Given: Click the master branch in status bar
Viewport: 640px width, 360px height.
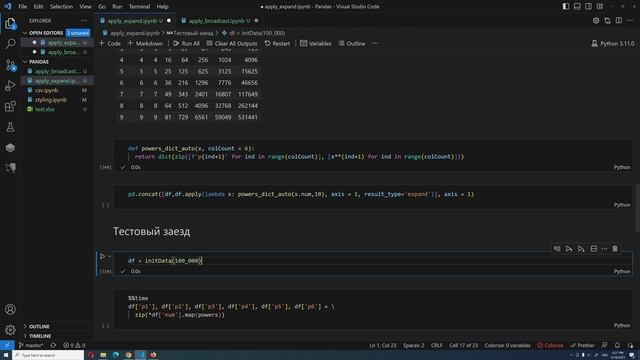Looking at the screenshot, I should [x=31, y=345].
